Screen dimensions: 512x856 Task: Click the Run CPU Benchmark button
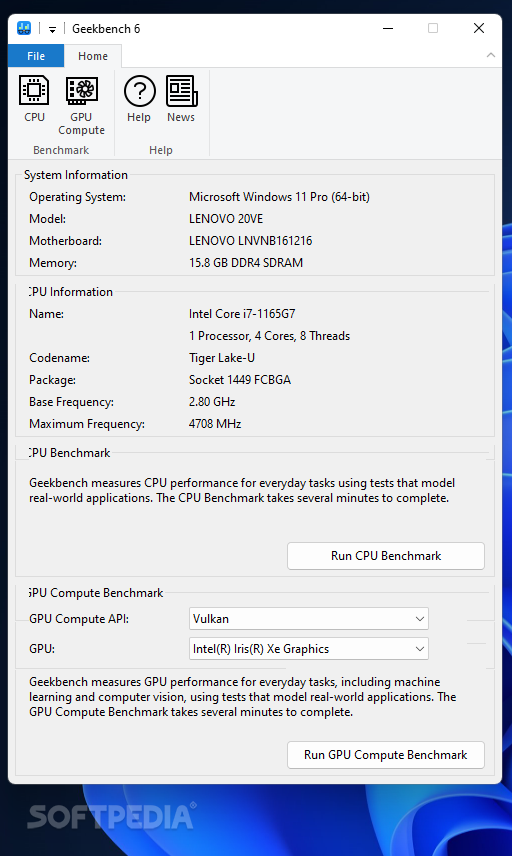pyautogui.click(x=386, y=556)
